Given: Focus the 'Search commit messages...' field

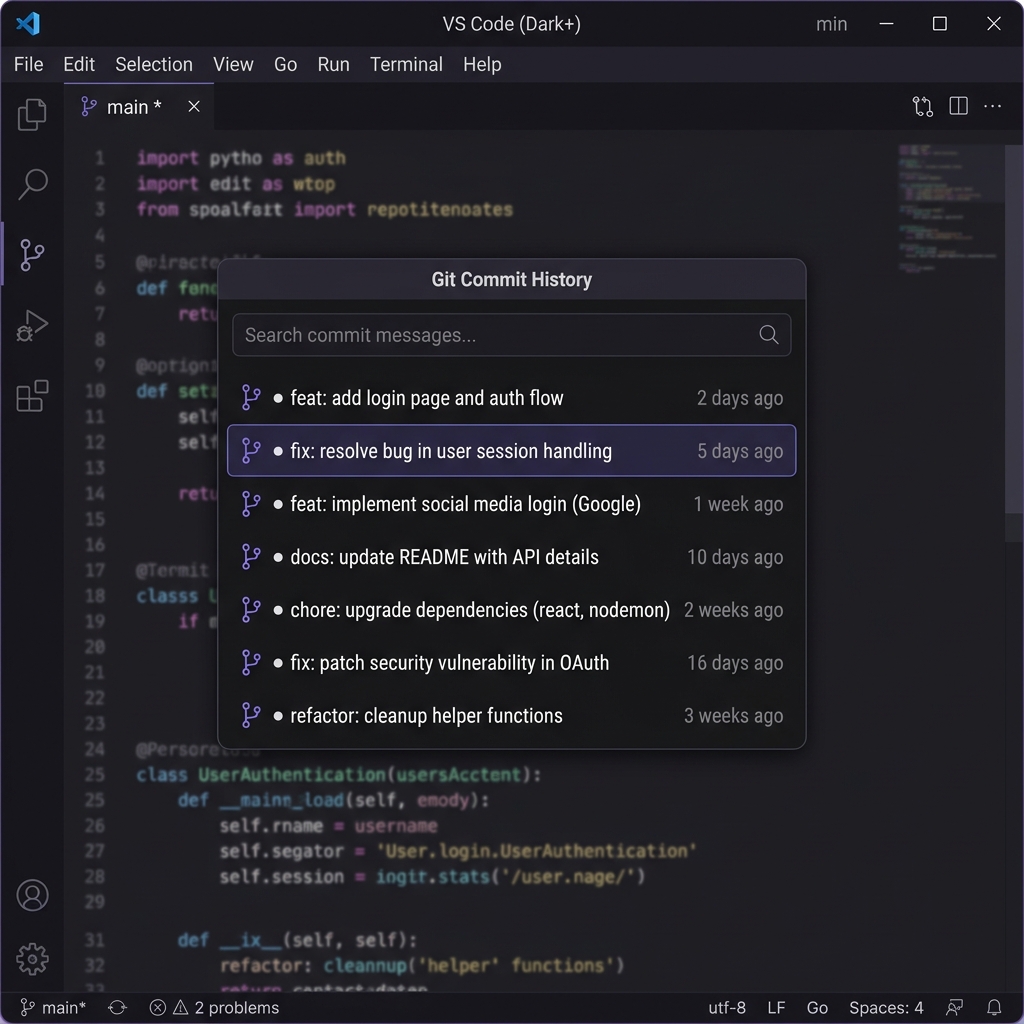Looking at the screenshot, I should click(x=511, y=335).
